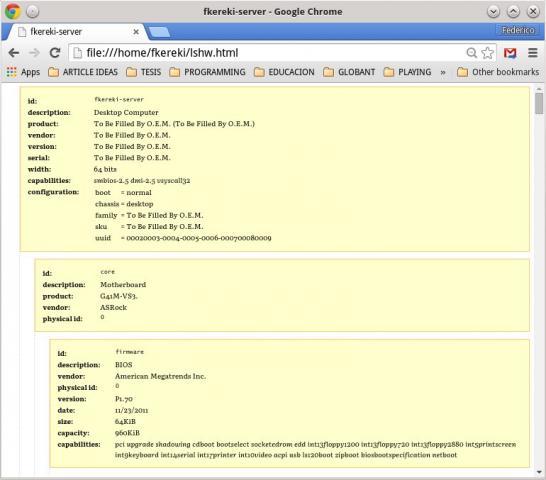Click the 'sku = To Be Filled By O.E.M.' line
Image resolution: width=546 pixels, height=480 pixels.
coord(149,227)
